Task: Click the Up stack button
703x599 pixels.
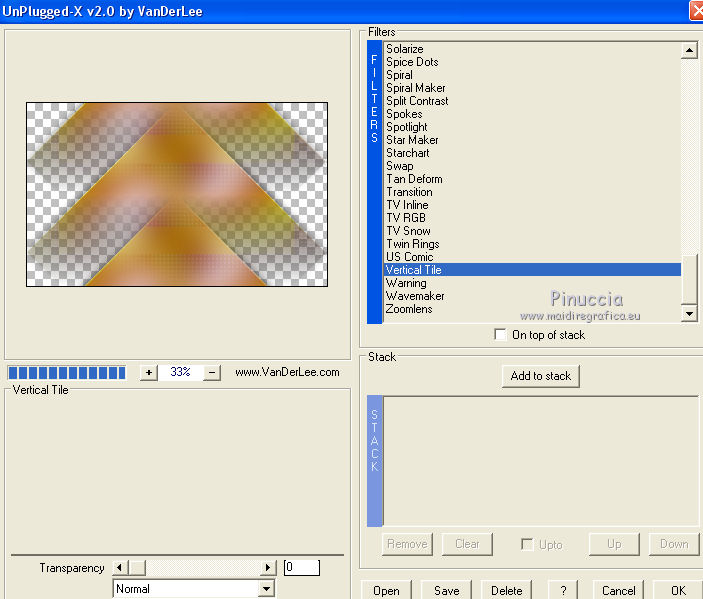Action: click(614, 544)
